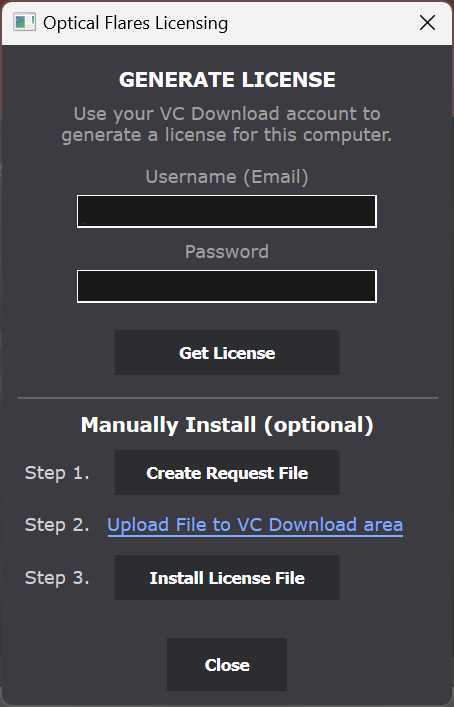Click the empty title bar area beside the title
454x707 pixels.
[322, 23]
